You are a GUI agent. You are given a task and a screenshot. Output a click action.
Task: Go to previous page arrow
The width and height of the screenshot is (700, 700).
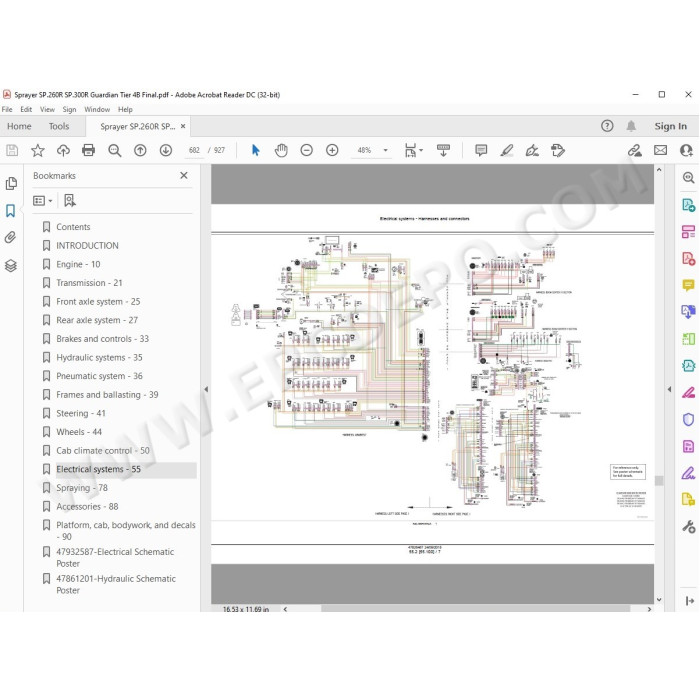coord(140,150)
